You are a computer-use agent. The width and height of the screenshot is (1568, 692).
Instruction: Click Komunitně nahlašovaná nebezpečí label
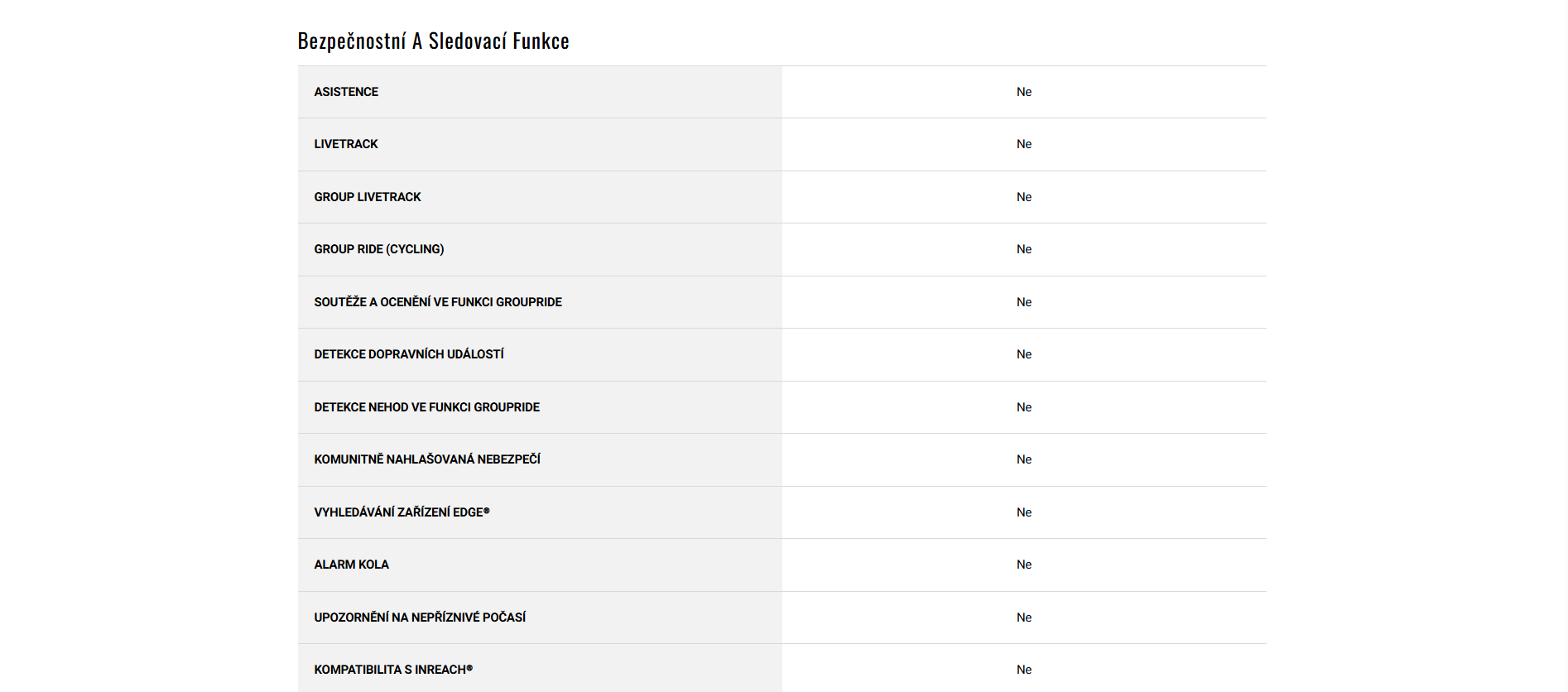427,459
